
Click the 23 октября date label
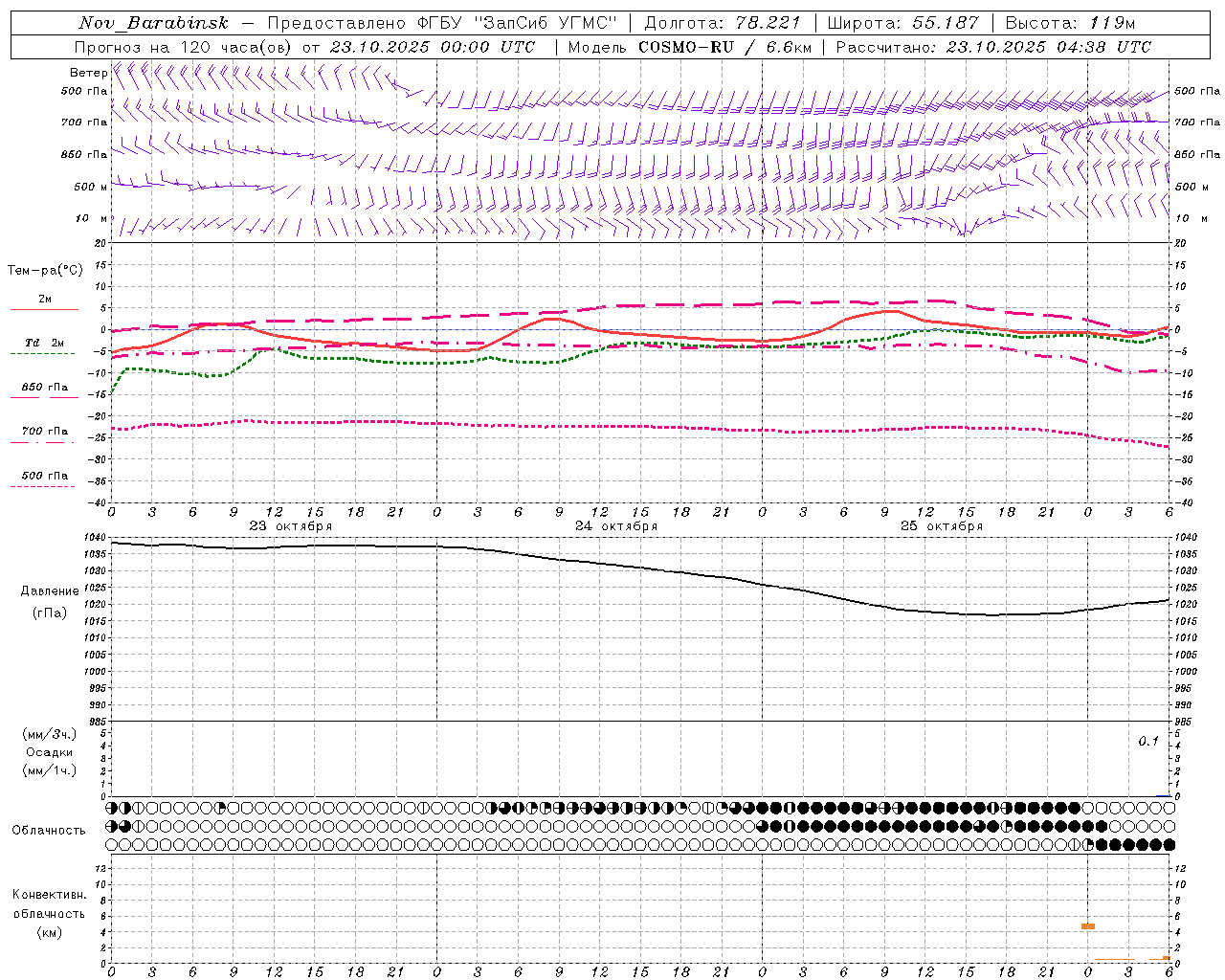[x=291, y=526]
